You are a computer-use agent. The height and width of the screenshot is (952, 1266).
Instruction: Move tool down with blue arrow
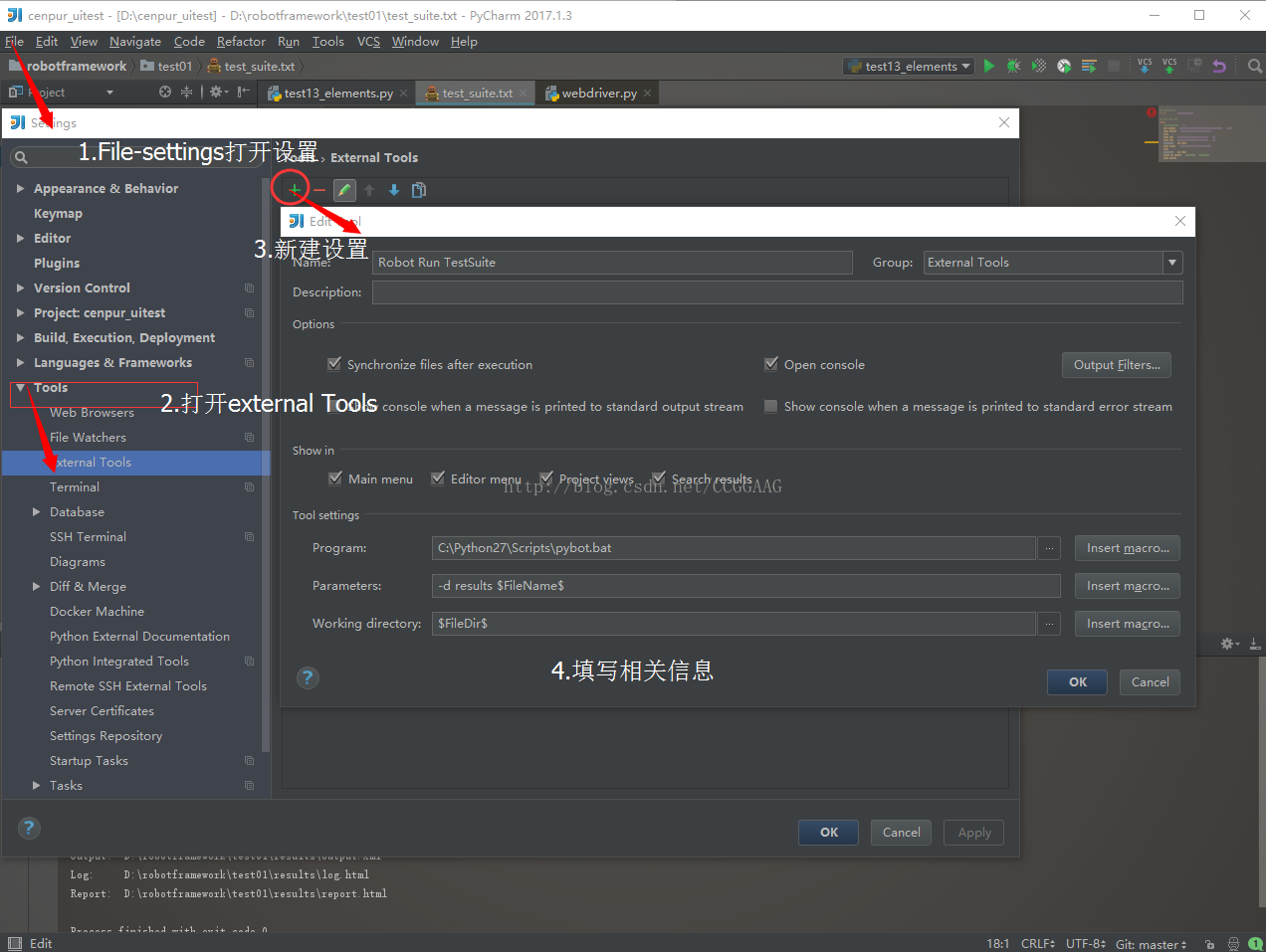click(x=394, y=190)
